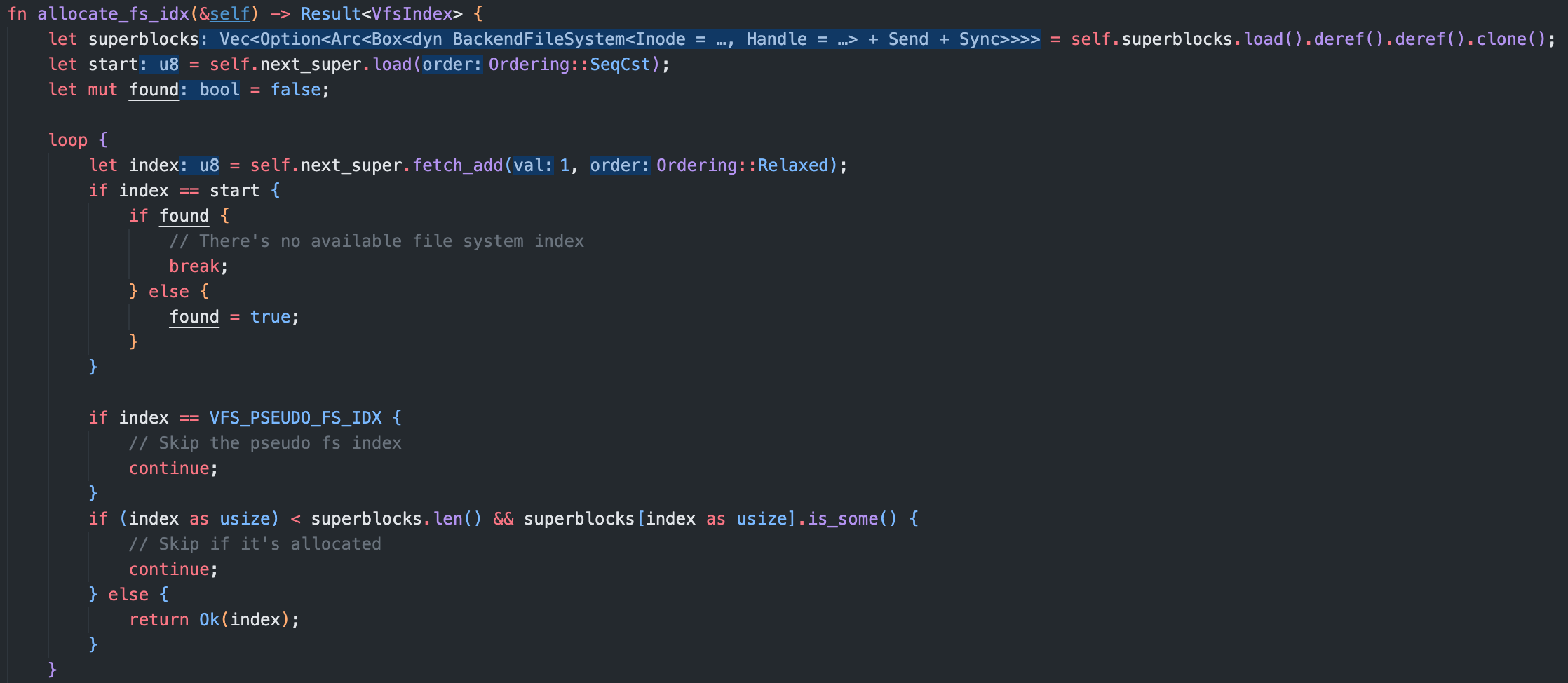Screen dimensions: 1568x683
Task: Click comment 'Skip if it's allocated'
Action: click(255, 544)
